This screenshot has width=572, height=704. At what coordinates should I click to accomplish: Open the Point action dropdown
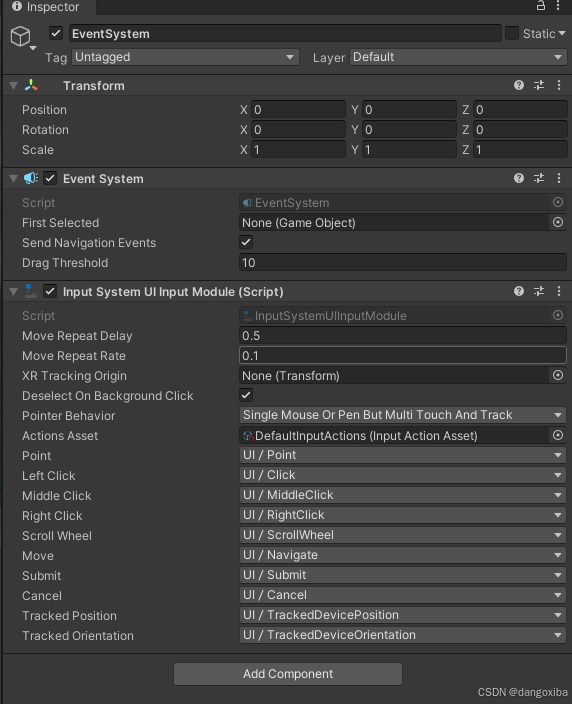click(403, 455)
